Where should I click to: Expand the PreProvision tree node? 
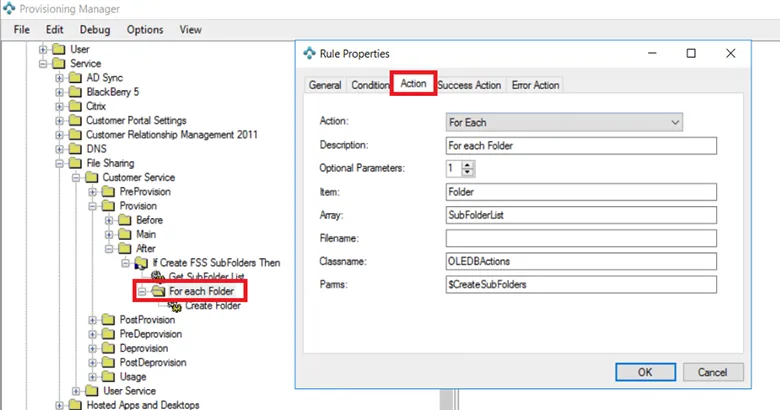coord(93,191)
